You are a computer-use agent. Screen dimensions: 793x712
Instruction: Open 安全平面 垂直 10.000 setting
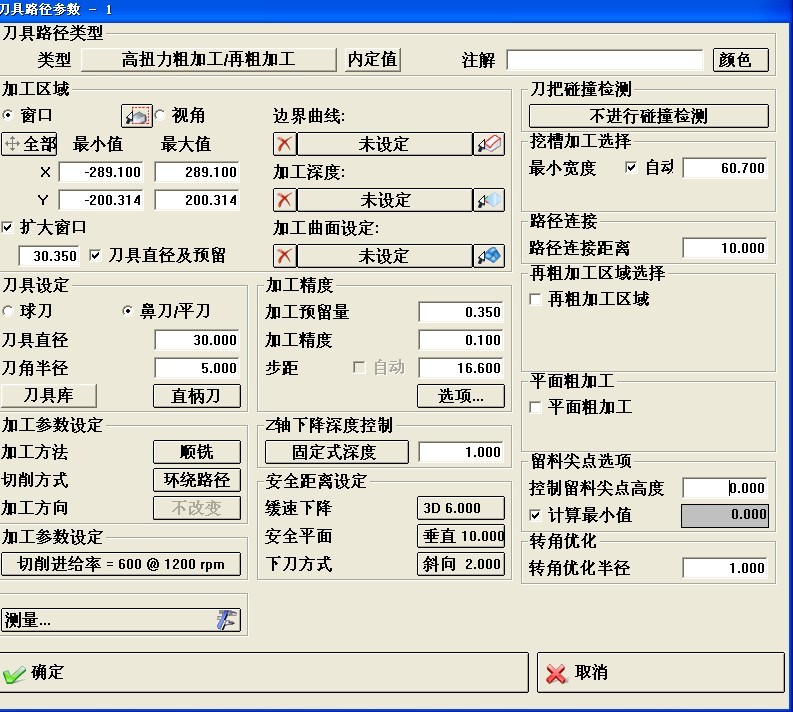click(x=461, y=536)
